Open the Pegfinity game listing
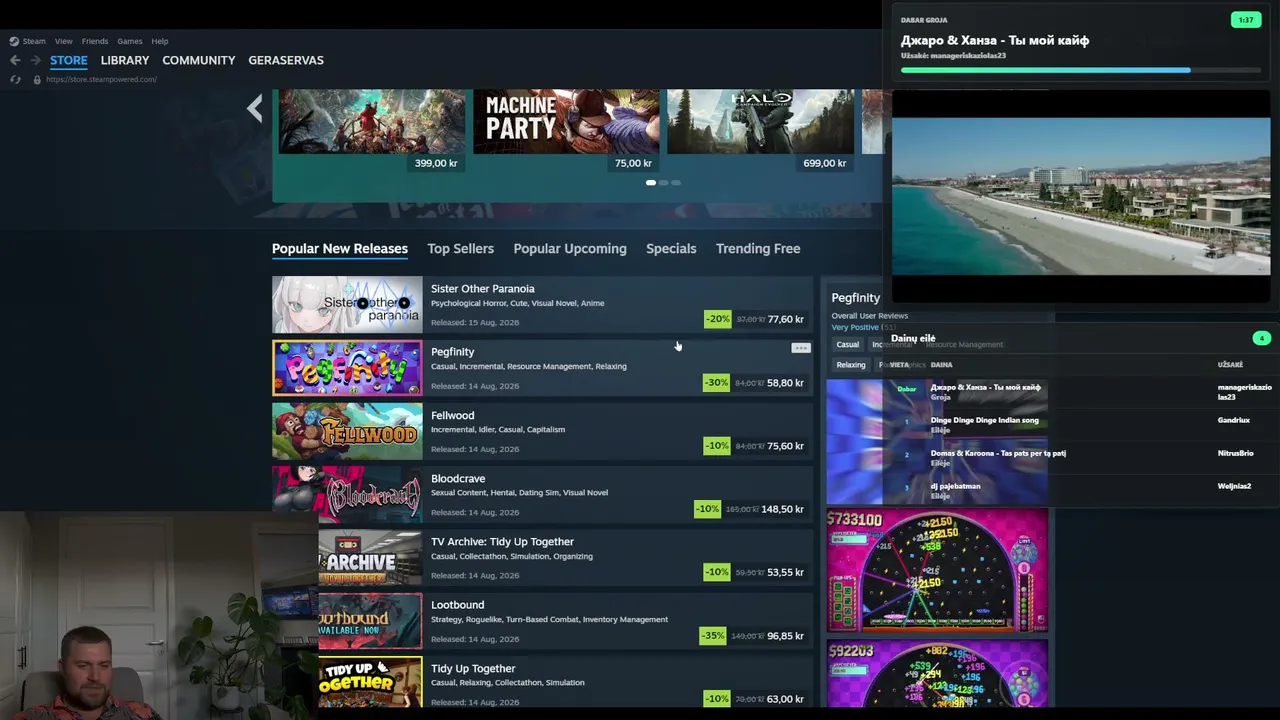The height and width of the screenshot is (720, 1280). click(542, 368)
